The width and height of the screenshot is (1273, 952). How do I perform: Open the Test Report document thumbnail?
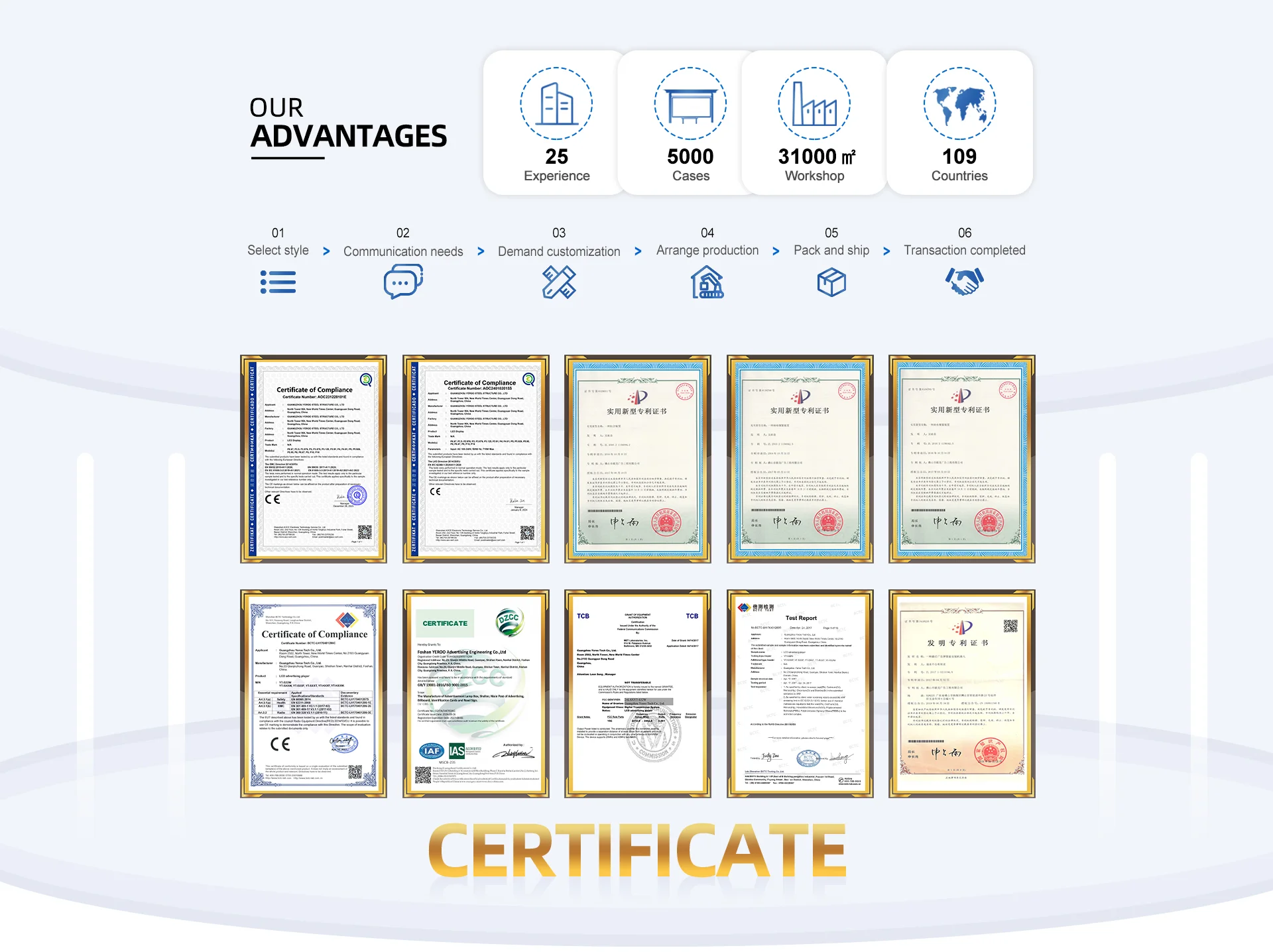click(x=800, y=693)
